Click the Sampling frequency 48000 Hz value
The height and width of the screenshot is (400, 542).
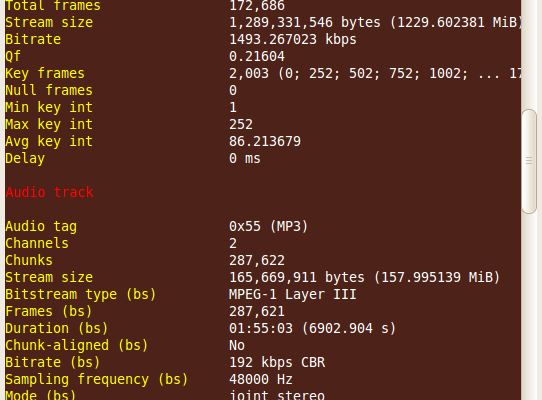(261, 380)
